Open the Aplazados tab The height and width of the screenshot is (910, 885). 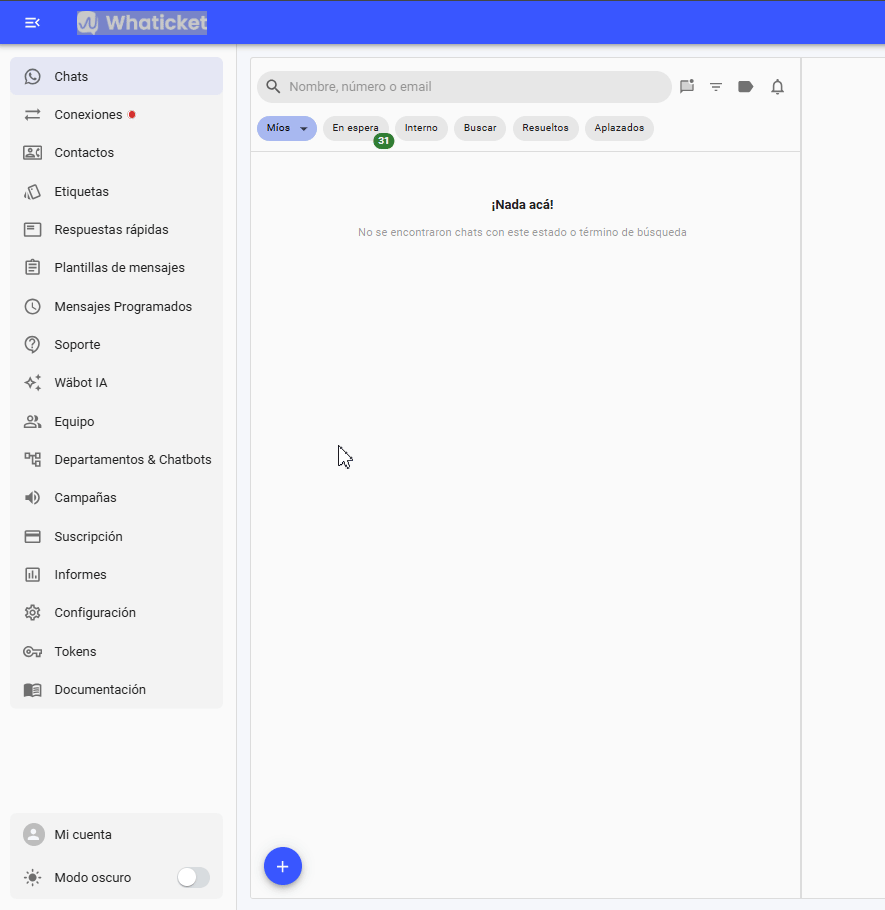click(619, 128)
